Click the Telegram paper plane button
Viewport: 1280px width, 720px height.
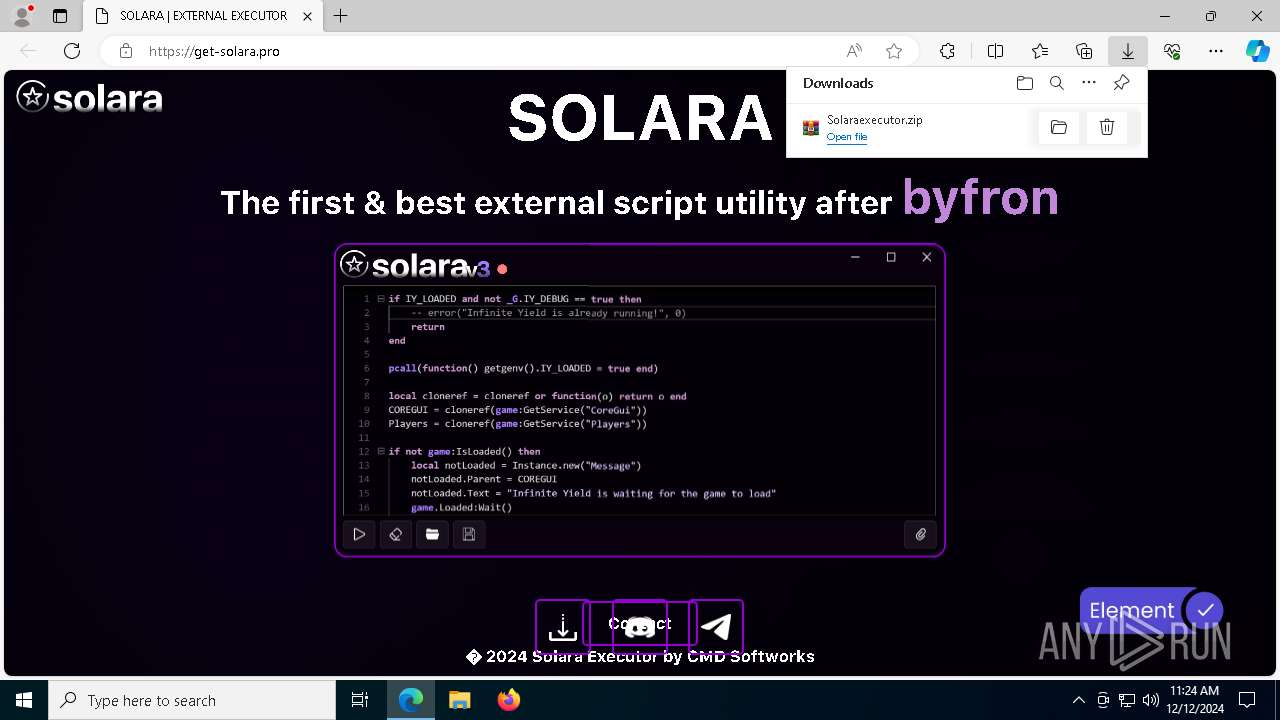[716, 627]
